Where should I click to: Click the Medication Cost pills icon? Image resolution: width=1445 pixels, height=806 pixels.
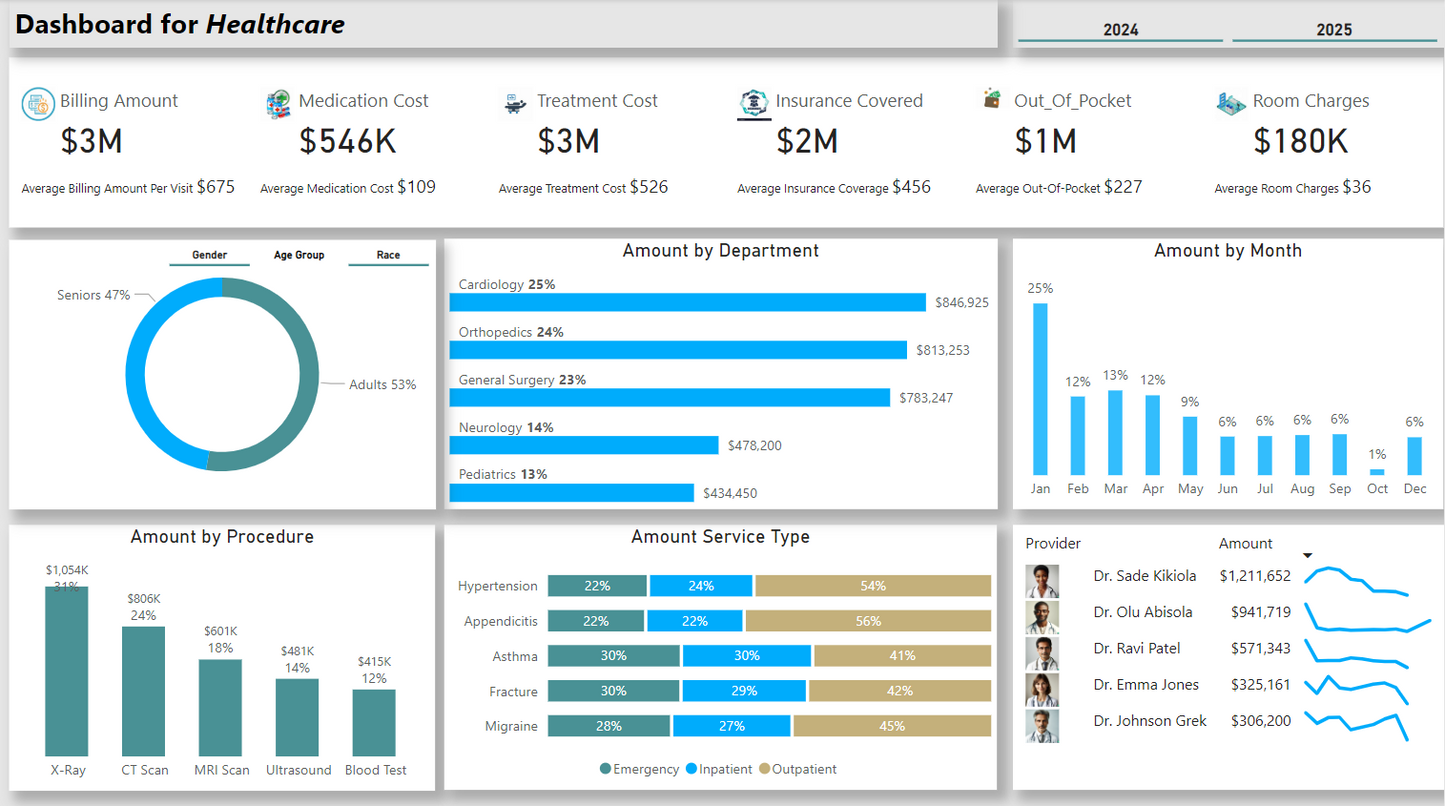[x=278, y=103]
